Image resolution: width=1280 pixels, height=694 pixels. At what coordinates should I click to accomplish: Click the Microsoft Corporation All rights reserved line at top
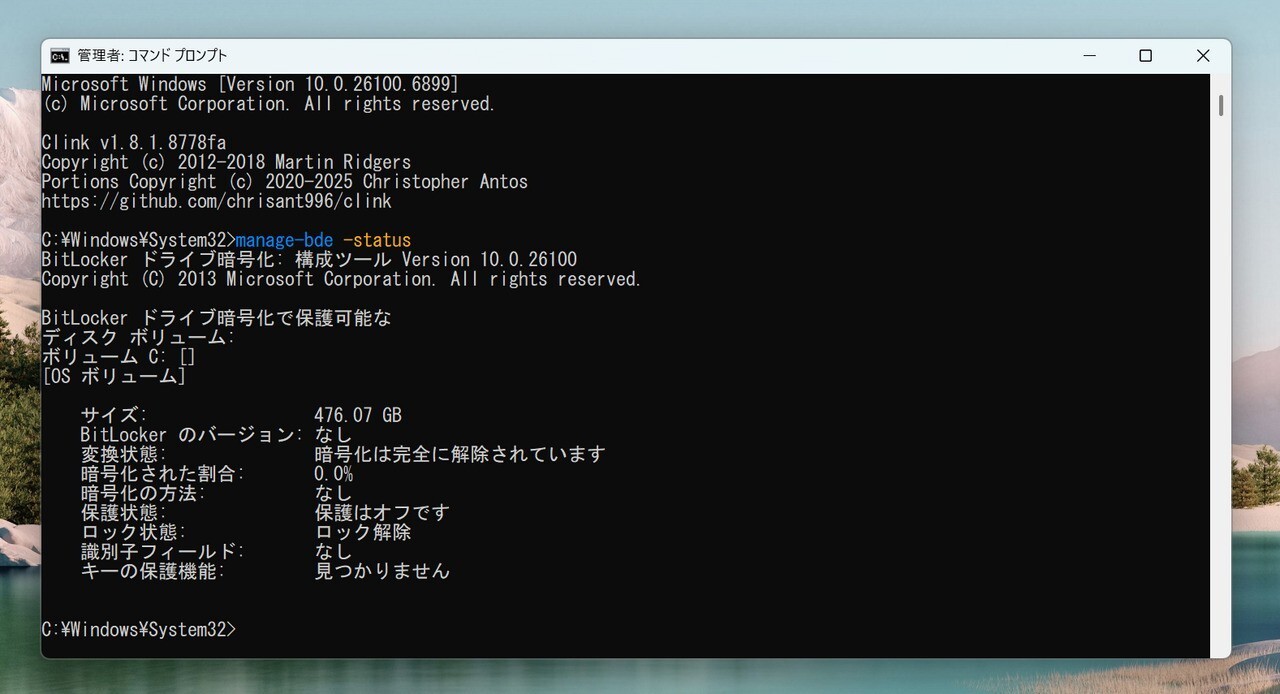click(268, 104)
